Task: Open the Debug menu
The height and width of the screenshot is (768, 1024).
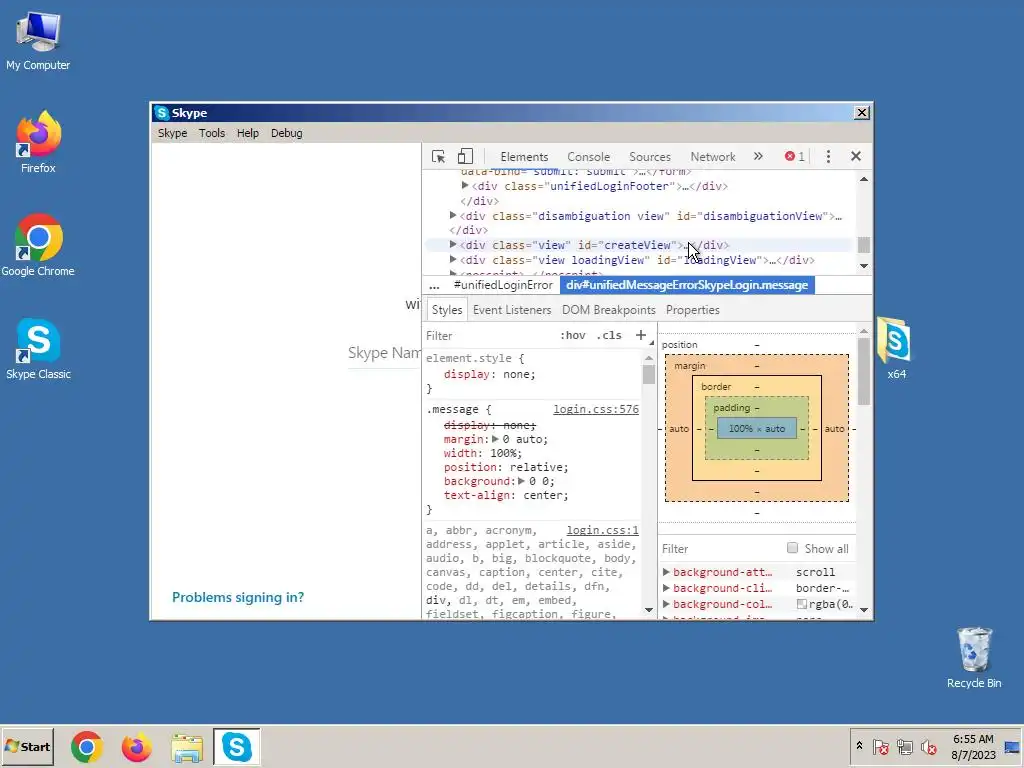Action: (x=287, y=133)
